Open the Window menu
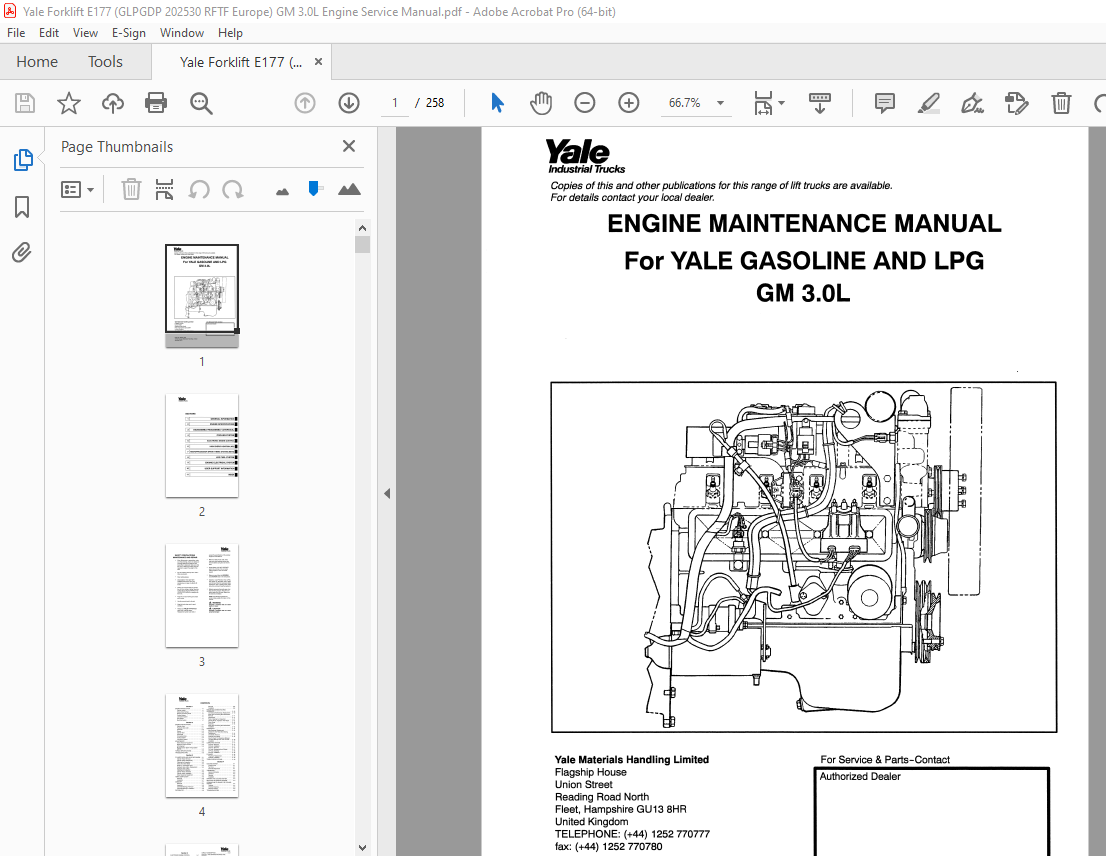Image resolution: width=1106 pixels, height=856 pixels. pyautogui.click(x=181, y=32)
